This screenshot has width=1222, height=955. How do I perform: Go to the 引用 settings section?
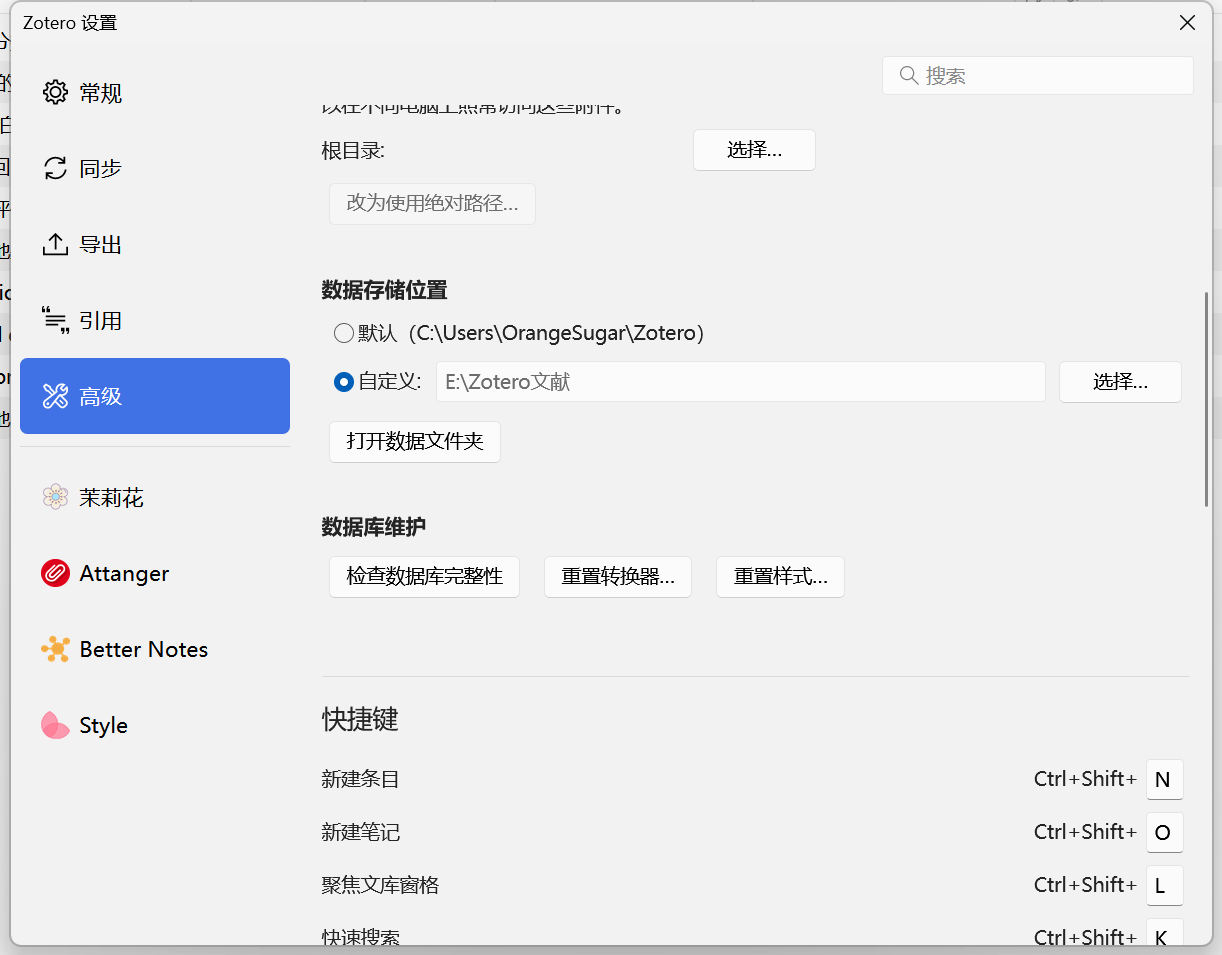tap(155, 321)
